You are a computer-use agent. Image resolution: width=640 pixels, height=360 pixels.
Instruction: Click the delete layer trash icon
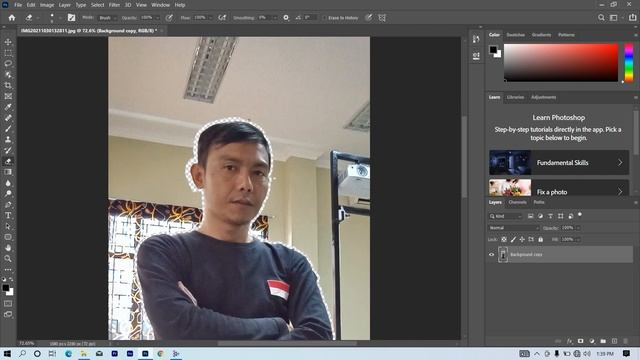click(x=625, y=341)
